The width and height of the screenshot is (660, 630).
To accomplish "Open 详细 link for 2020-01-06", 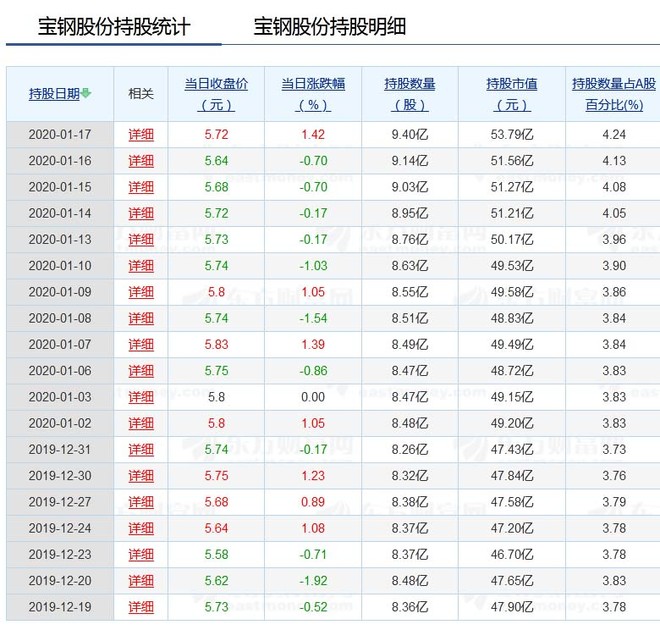I will (x=141, y=371).
